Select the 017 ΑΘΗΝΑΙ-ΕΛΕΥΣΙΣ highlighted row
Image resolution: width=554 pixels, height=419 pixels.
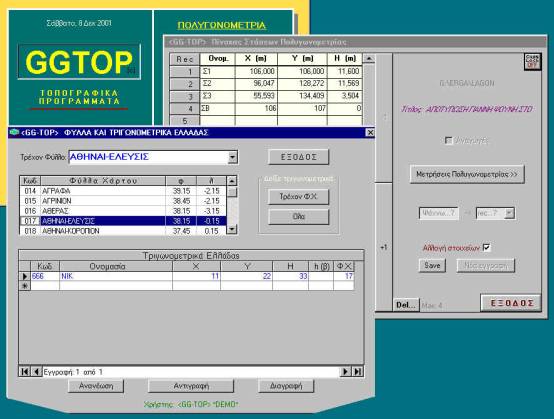coord(123,221)
